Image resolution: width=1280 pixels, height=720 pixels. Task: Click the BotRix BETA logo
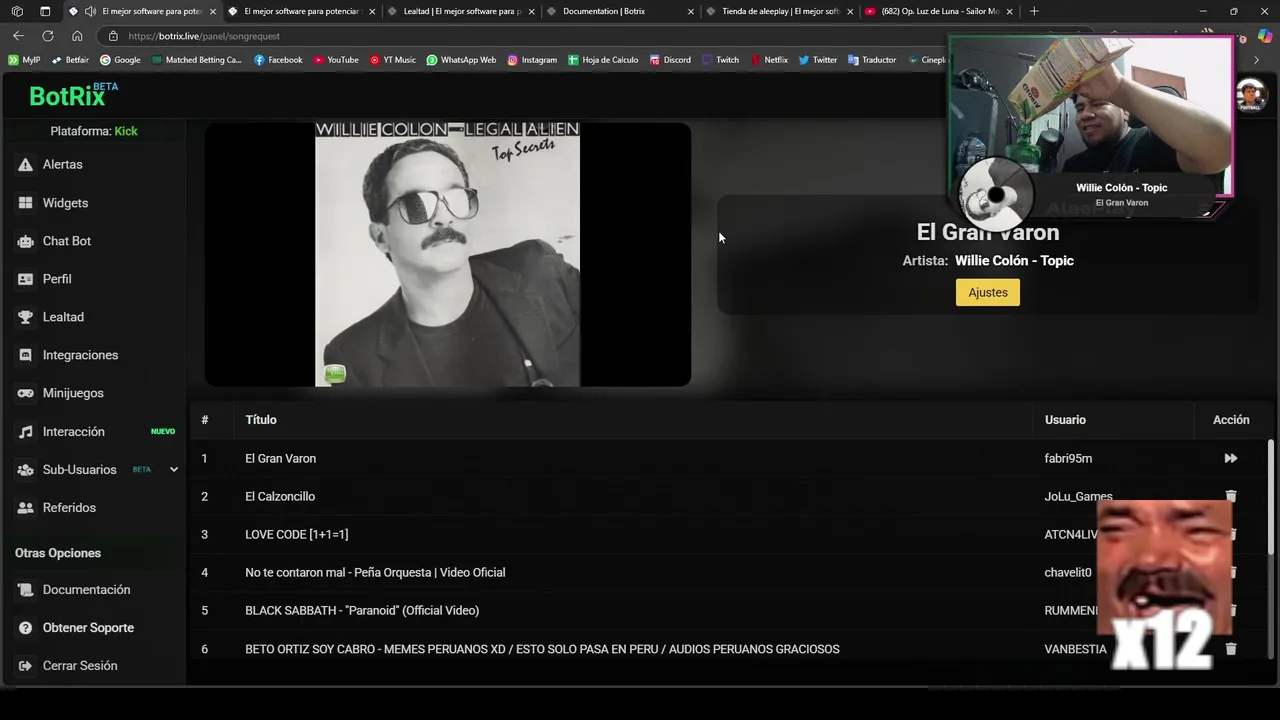(73, 95)
